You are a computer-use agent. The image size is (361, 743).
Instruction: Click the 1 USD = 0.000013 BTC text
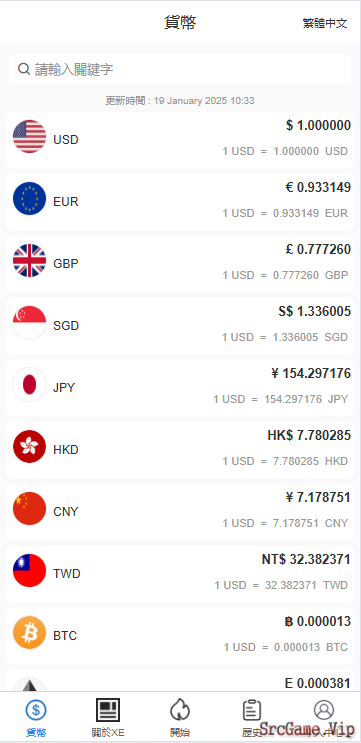(x=286, y=647)
